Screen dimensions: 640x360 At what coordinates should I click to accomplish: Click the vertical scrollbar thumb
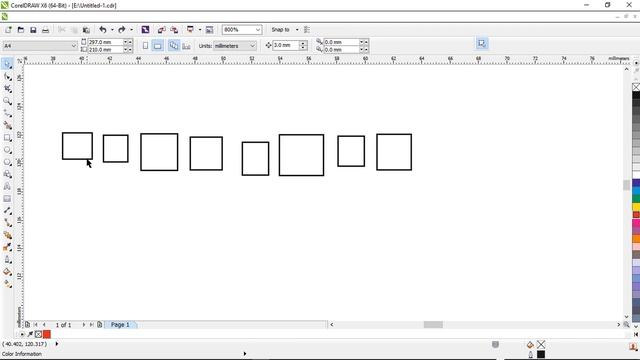(627, 185)
